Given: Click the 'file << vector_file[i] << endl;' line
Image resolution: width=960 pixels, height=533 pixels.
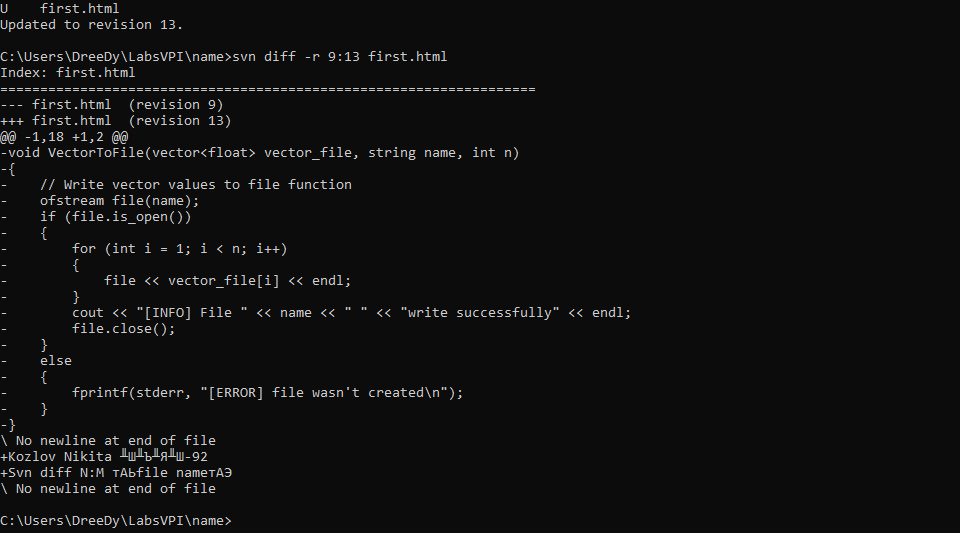Looking at the screenshot, I should tap(228, 281).
